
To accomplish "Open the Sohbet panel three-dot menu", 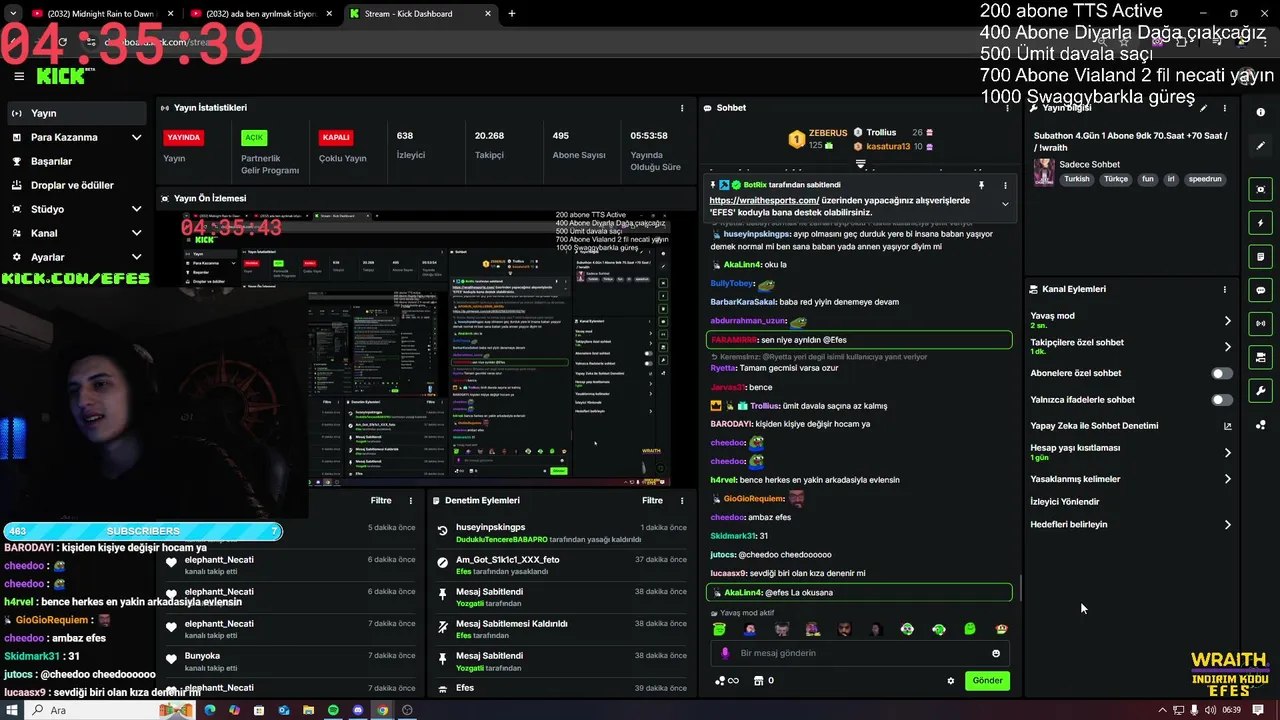I will point(1007,108).
